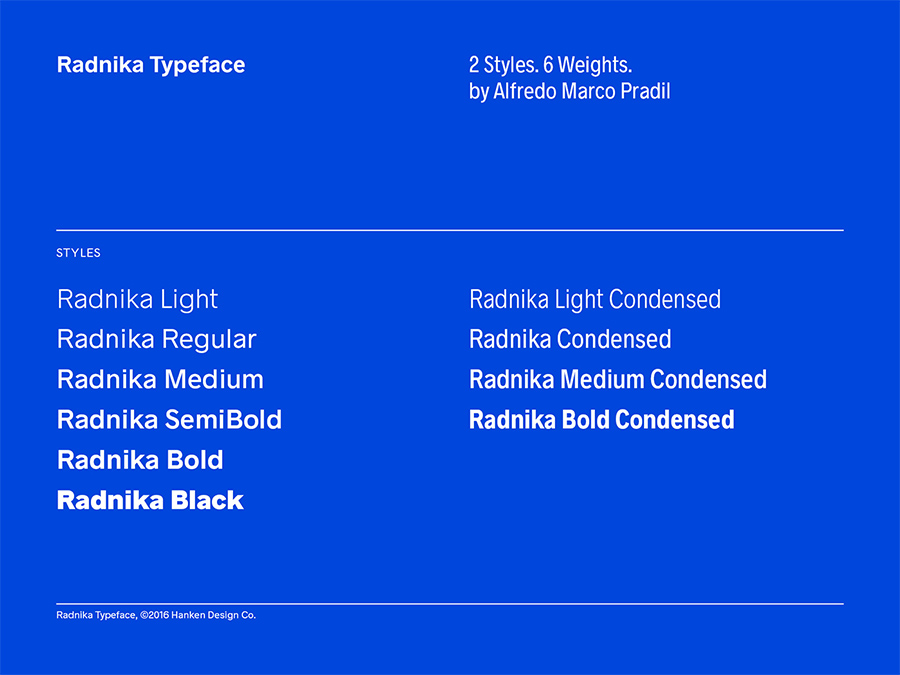Screen dimensions: 900x675
Task: Click the horizontal divider above the footer
Action: click(x=450, y=604)
